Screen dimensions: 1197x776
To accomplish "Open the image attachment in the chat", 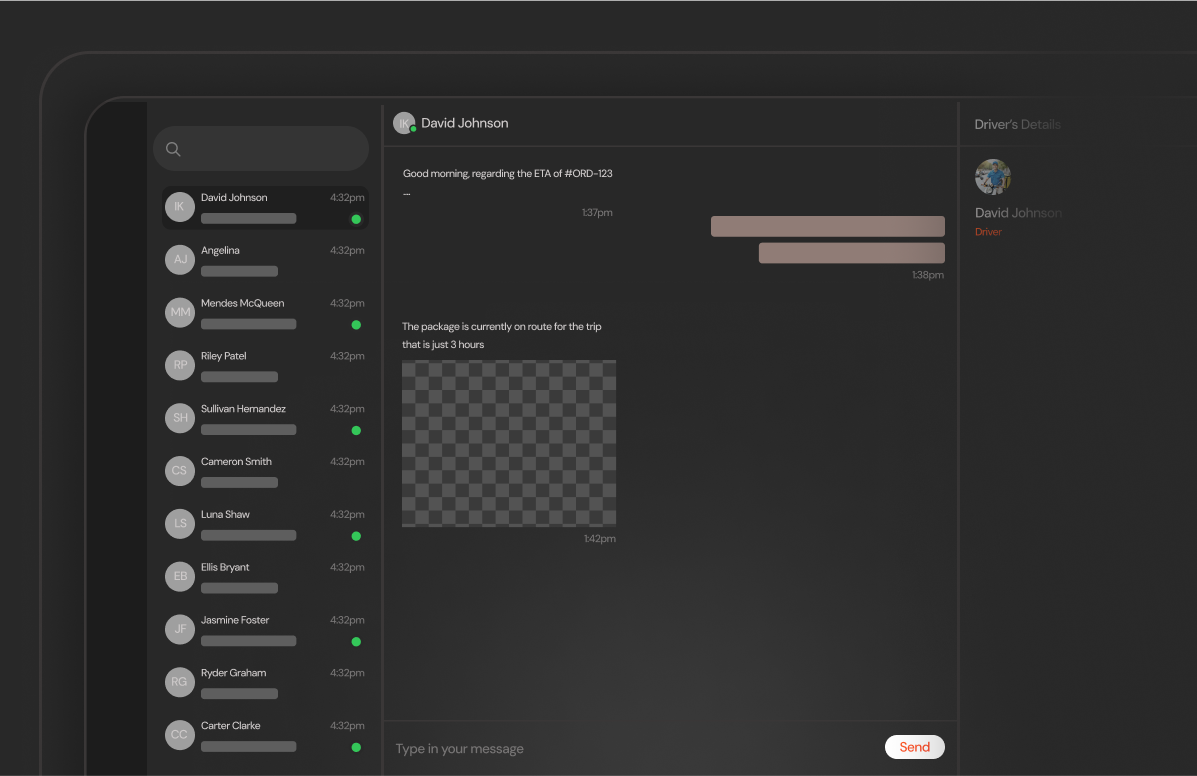I will [509, 443].
